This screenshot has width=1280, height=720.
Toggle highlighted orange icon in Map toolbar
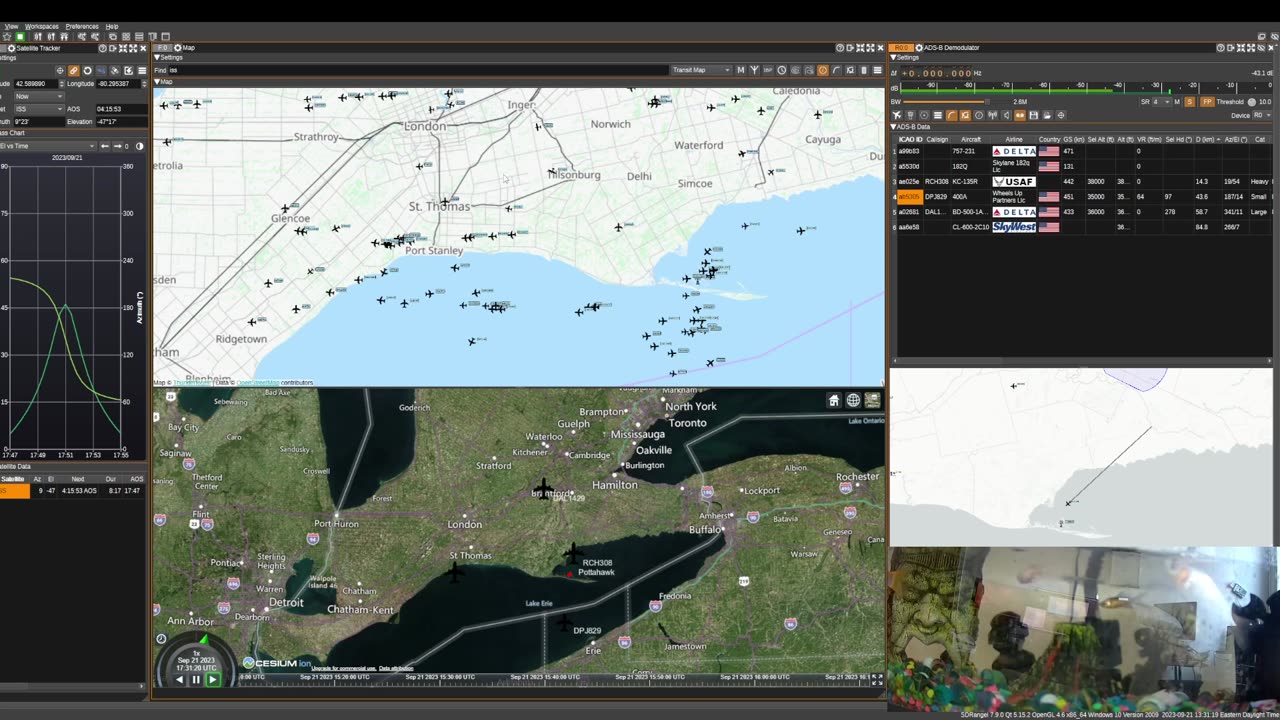823,70
